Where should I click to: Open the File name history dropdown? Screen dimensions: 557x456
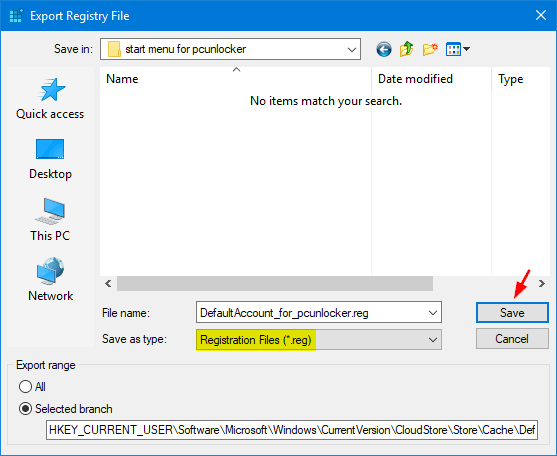point(433,313)
